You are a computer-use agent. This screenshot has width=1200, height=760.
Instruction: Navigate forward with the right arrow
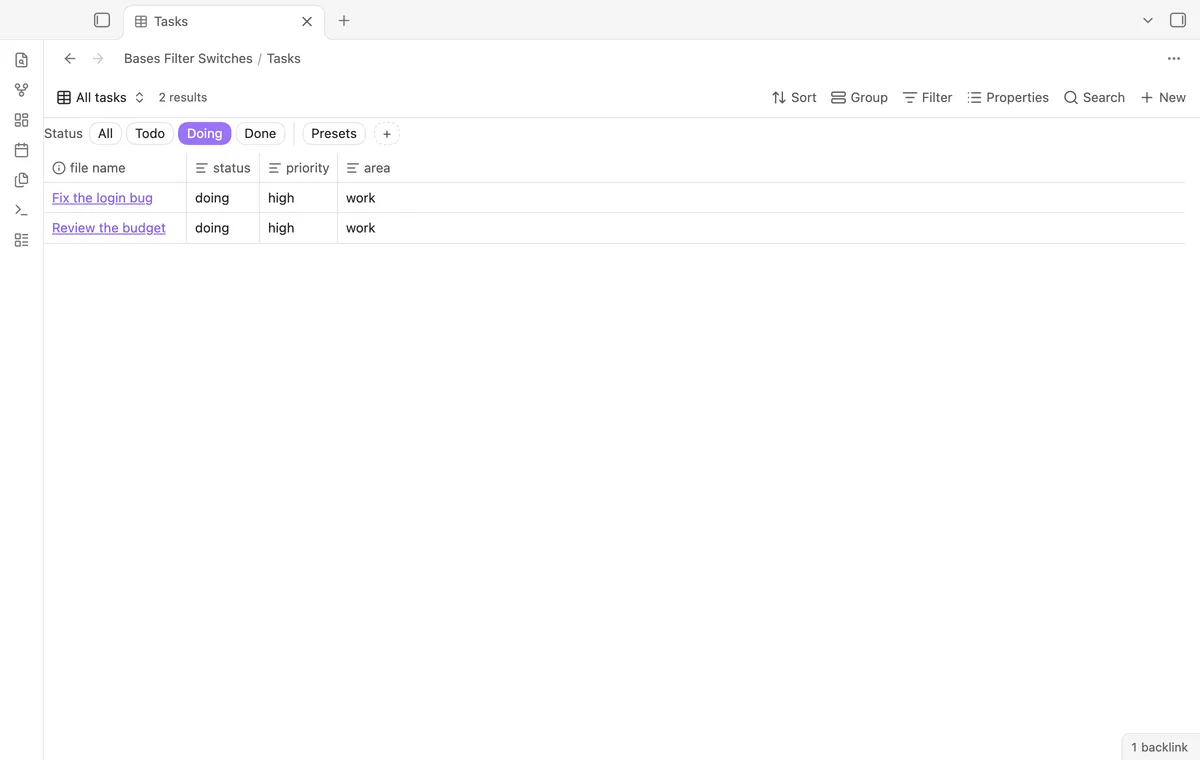coord(98,58)
